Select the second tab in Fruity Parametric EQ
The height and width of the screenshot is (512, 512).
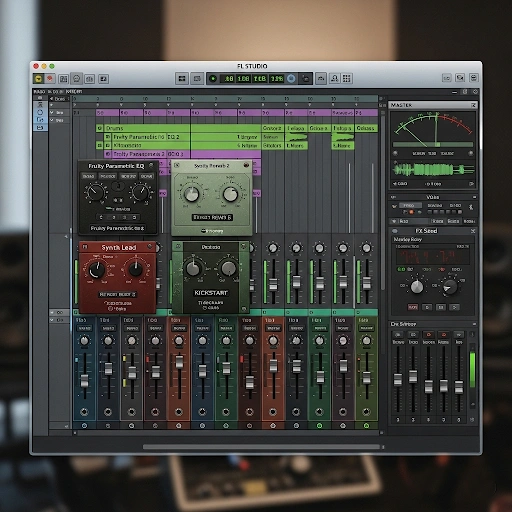108,176
